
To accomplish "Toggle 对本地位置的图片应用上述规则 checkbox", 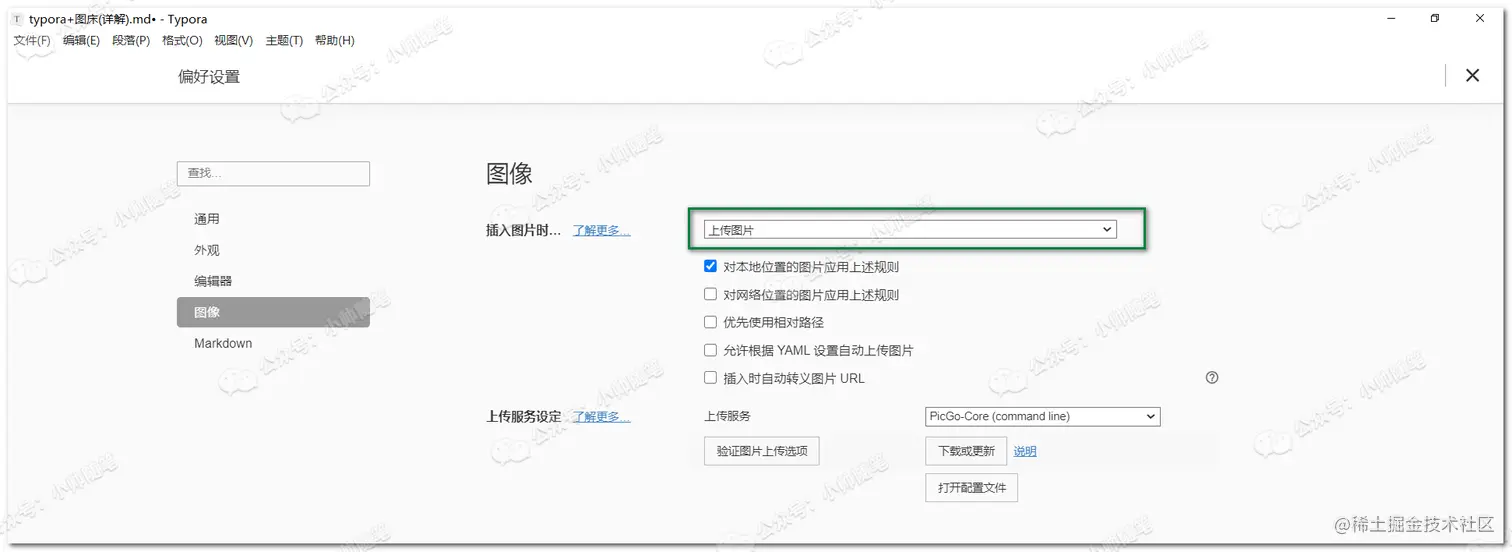I will click(710, 267).
